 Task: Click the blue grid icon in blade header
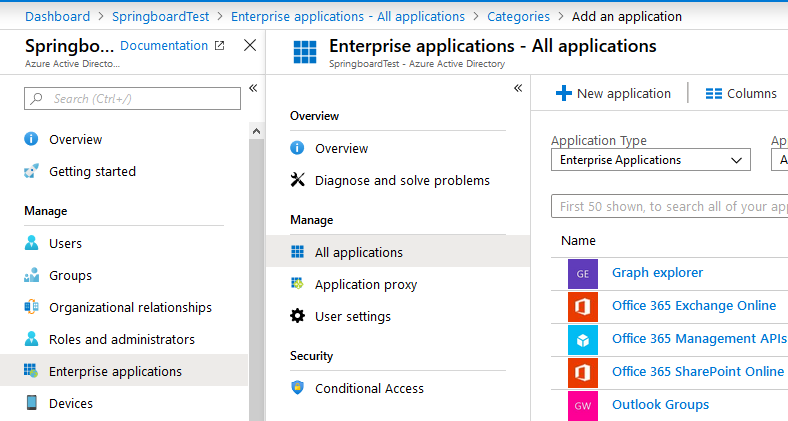pyautogui.click(x=305, y=52)
